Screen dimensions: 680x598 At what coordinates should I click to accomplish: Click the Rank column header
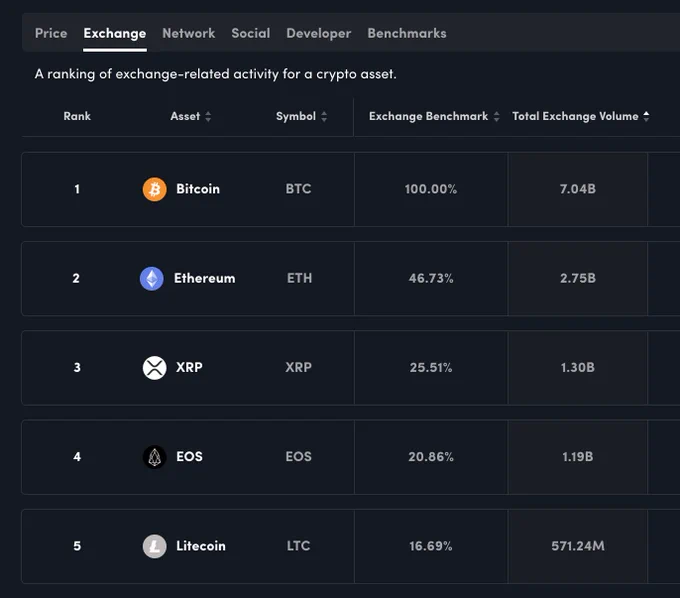point(77,116)
